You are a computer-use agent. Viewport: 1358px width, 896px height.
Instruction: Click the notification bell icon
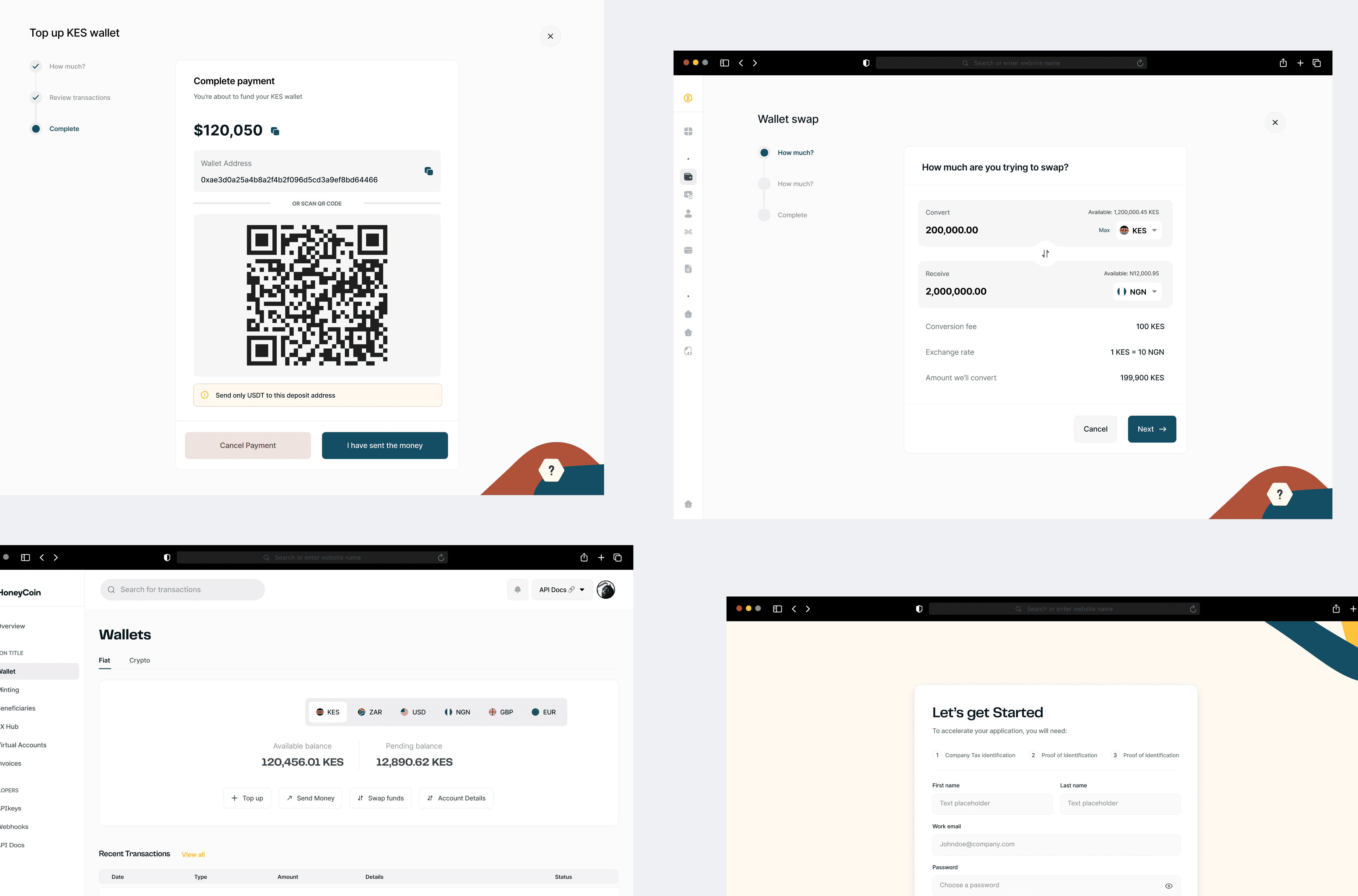(517, 590)
